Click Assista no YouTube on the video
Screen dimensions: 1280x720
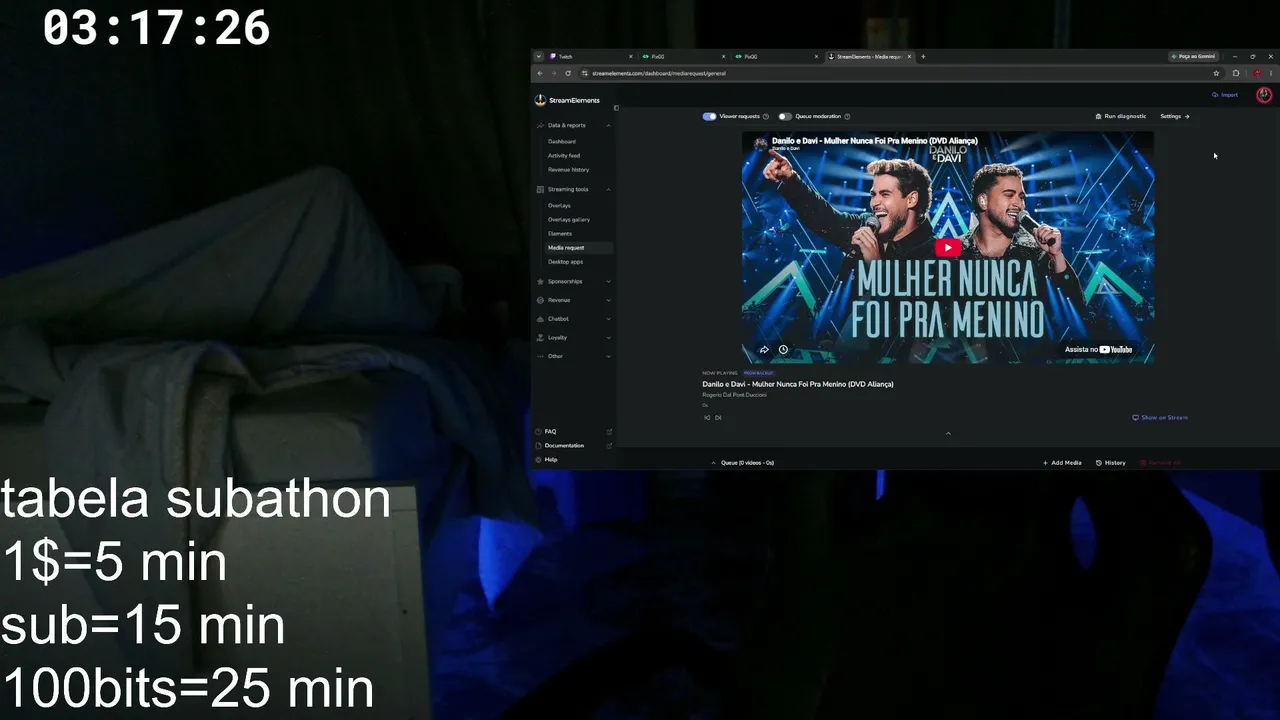pyautogui.click(x=1098, y=350)
